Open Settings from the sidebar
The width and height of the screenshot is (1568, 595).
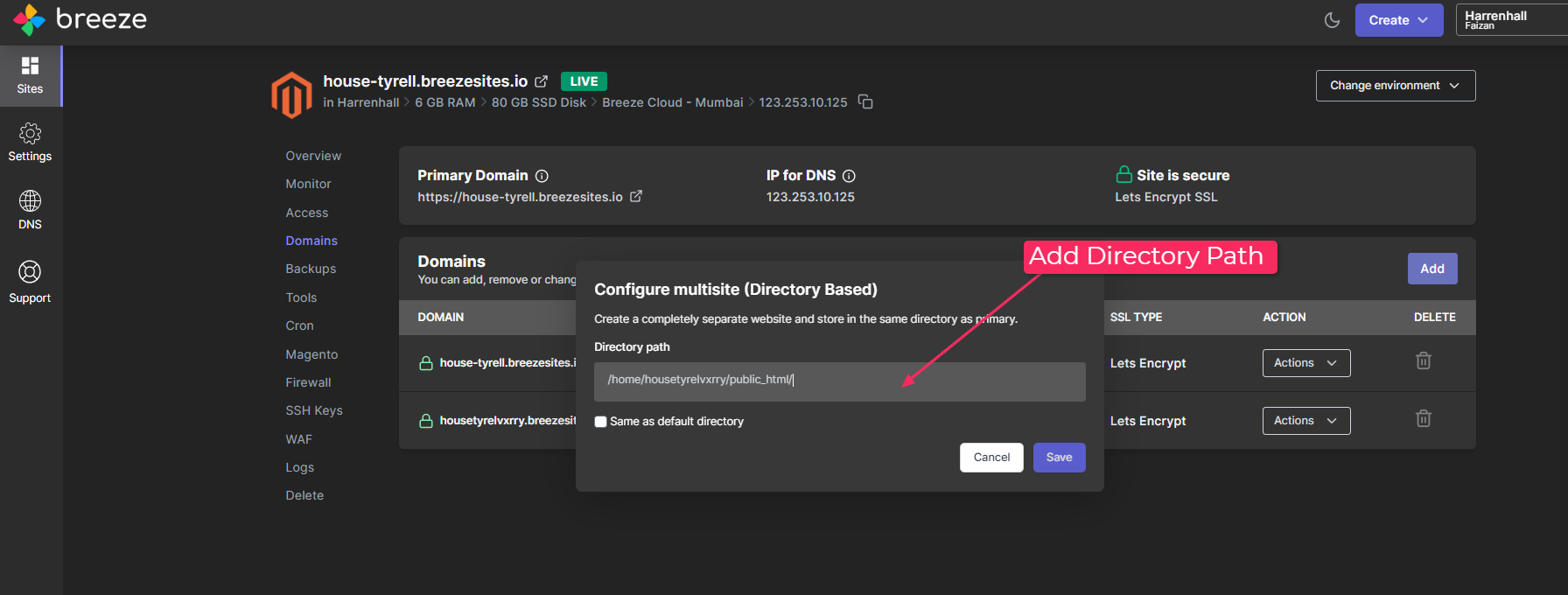click(x=31, y=143)
